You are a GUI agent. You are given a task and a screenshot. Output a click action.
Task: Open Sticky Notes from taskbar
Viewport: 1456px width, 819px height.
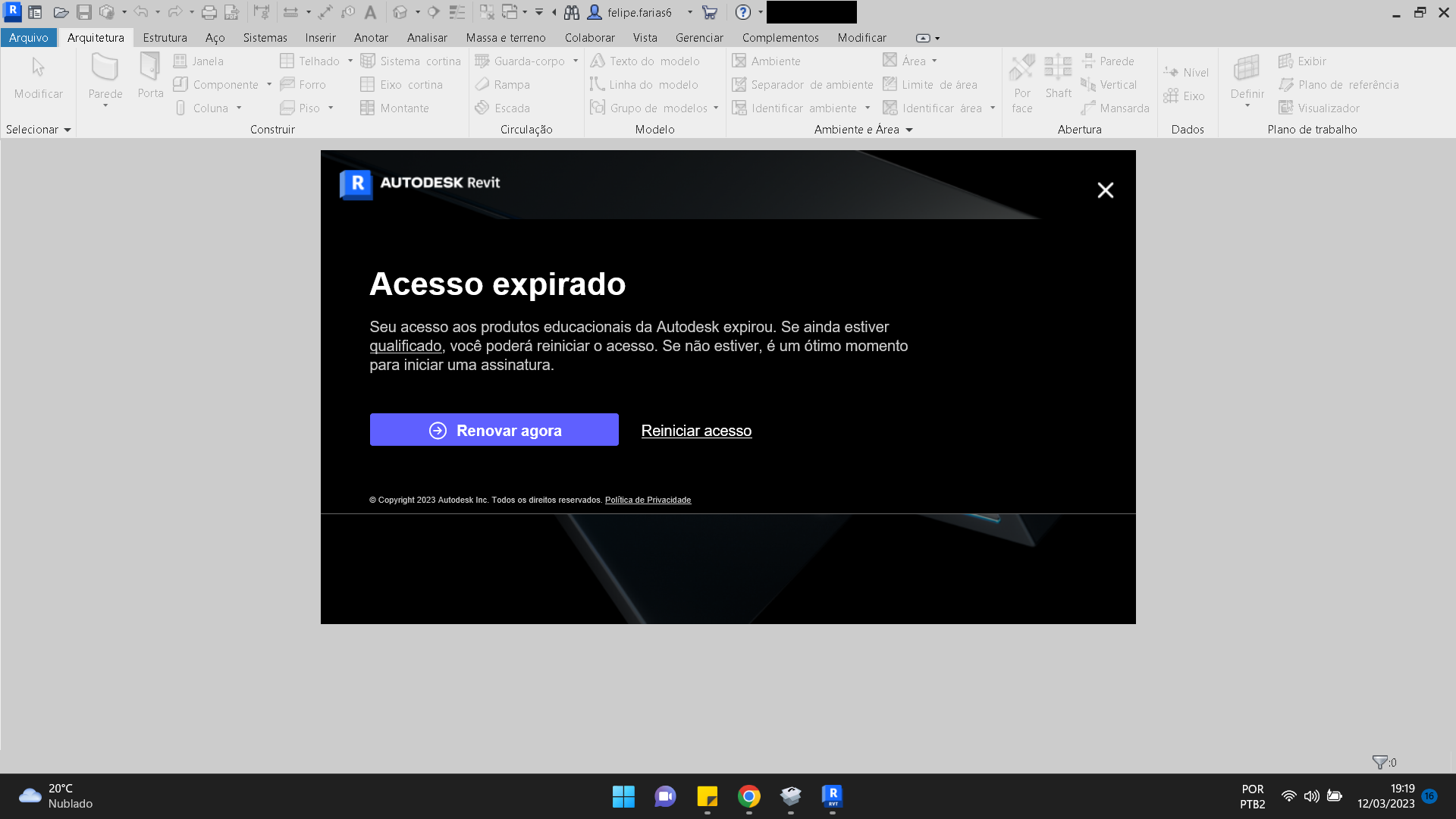(708, 796)
